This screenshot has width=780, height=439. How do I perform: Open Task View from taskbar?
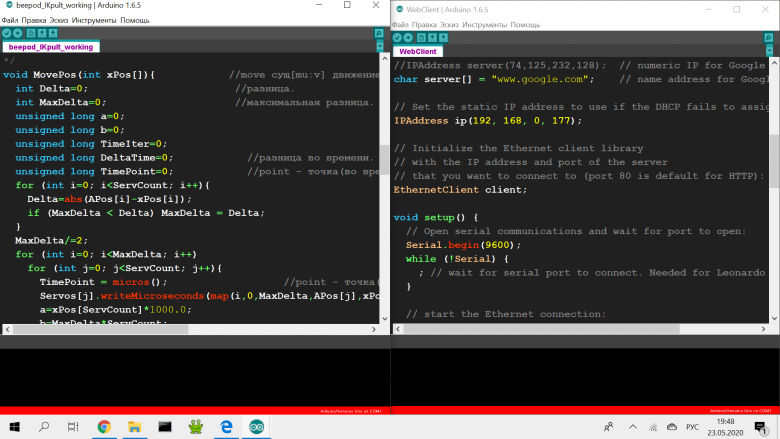click(x=73, y=427)
